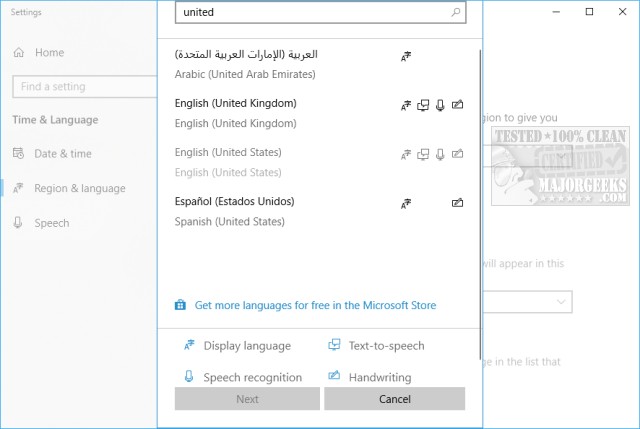Image resolution: width=640 pixels, height=429 pixels.
Task: Go to the Speech settings page
Action: point(51,223)
